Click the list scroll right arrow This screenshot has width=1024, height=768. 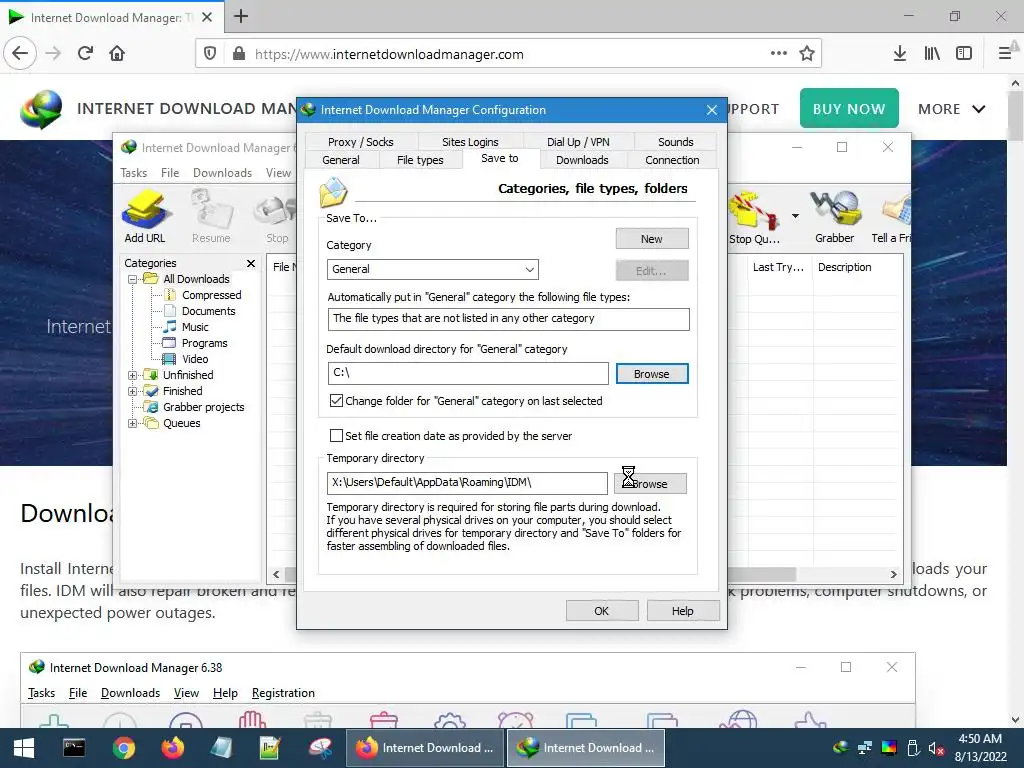(x=893, y=575)
